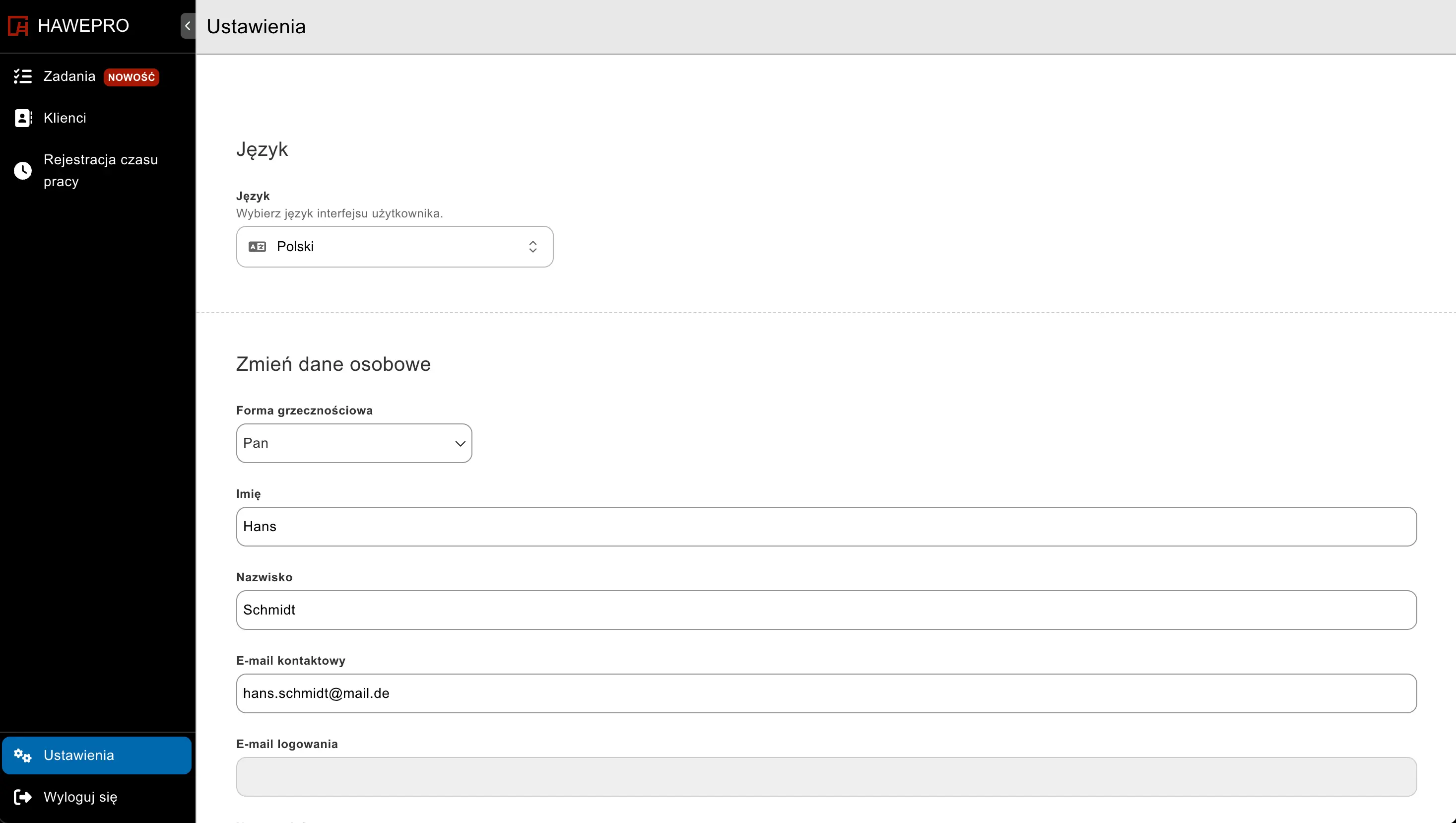Click the chevron of the Pan dropdown
This screenshot has height=823, width=1456.
(460, 444)
